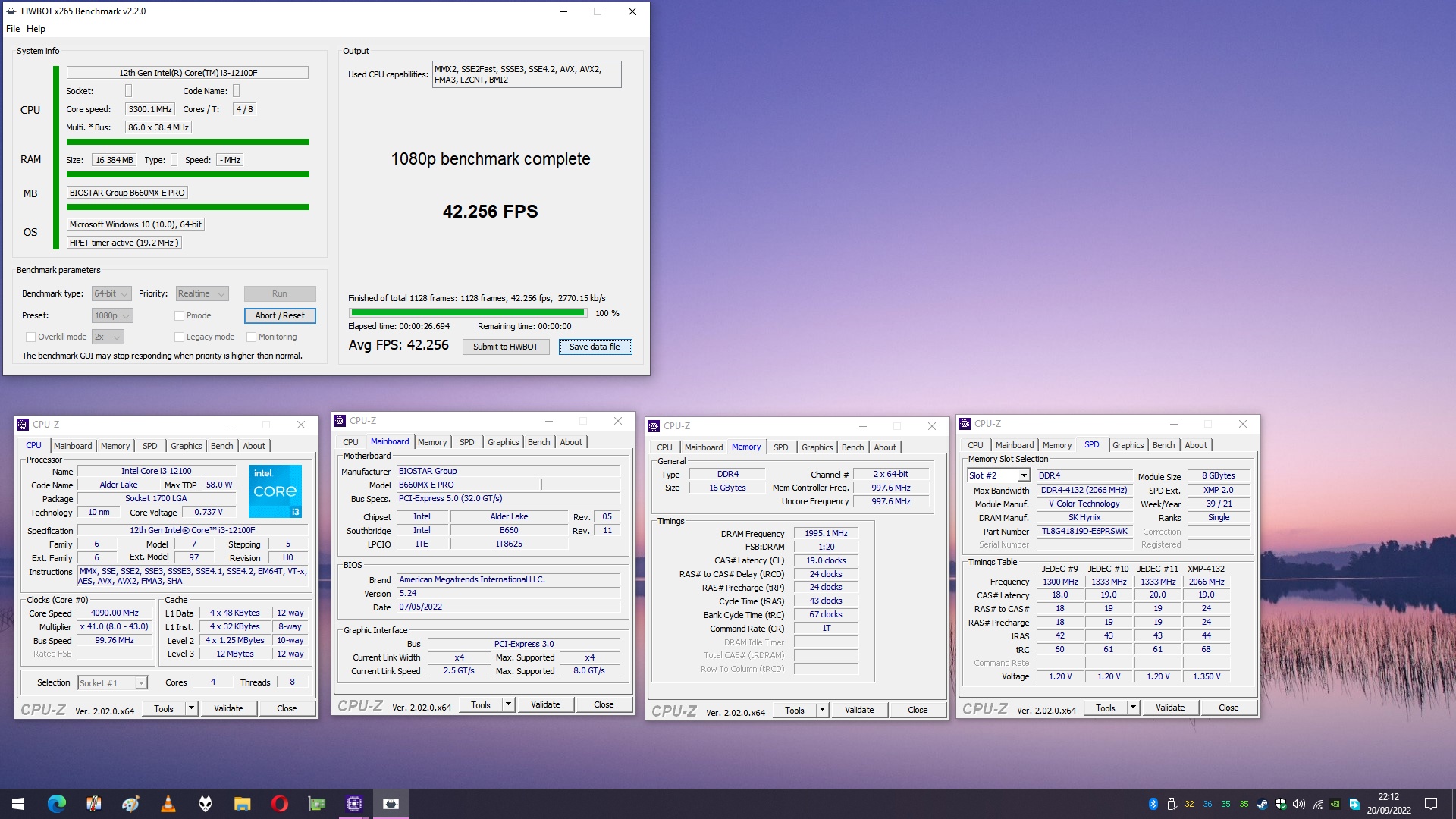Click XMP-4132 column header in Timings Table
The image size is (1456, 819).
[x=1206, y=570]
